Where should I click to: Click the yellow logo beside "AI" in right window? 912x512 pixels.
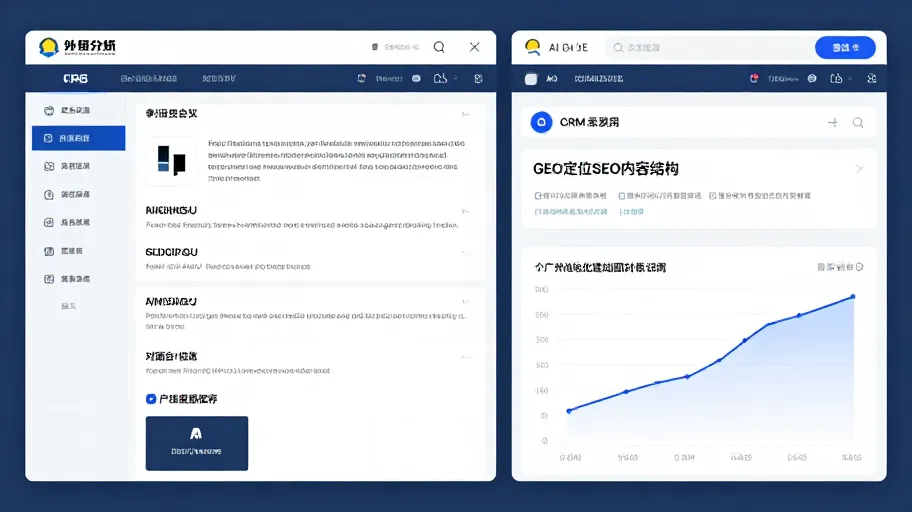click(x=532, y=47)
